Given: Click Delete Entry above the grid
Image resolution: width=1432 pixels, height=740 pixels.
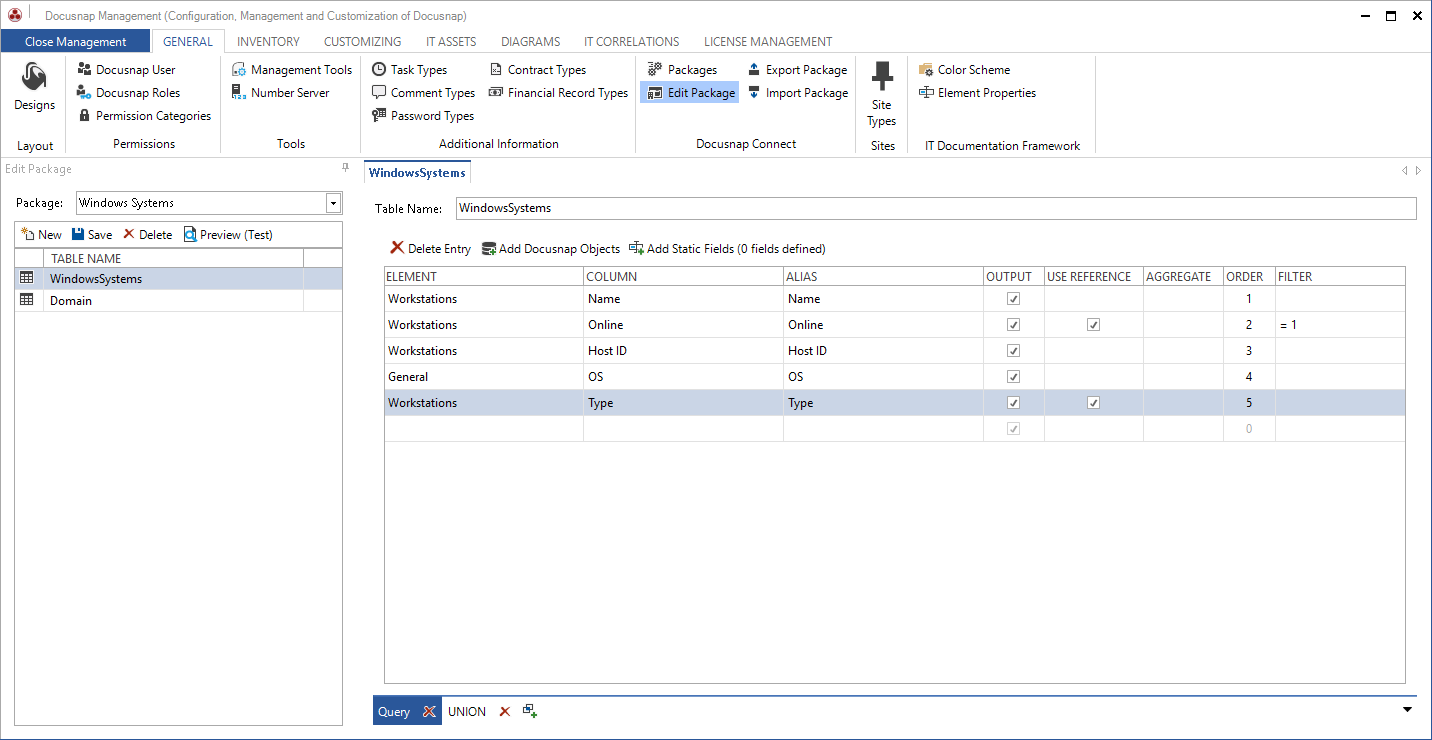Looking at the screenshot, I should 430,249.
